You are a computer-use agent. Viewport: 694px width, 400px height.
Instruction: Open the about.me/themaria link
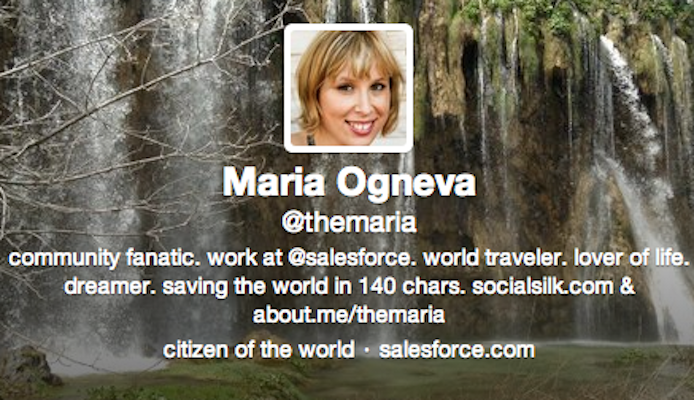(349, 315)
